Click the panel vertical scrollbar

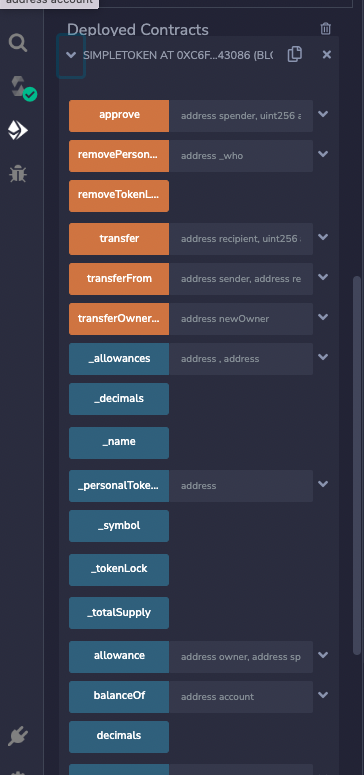357,466
